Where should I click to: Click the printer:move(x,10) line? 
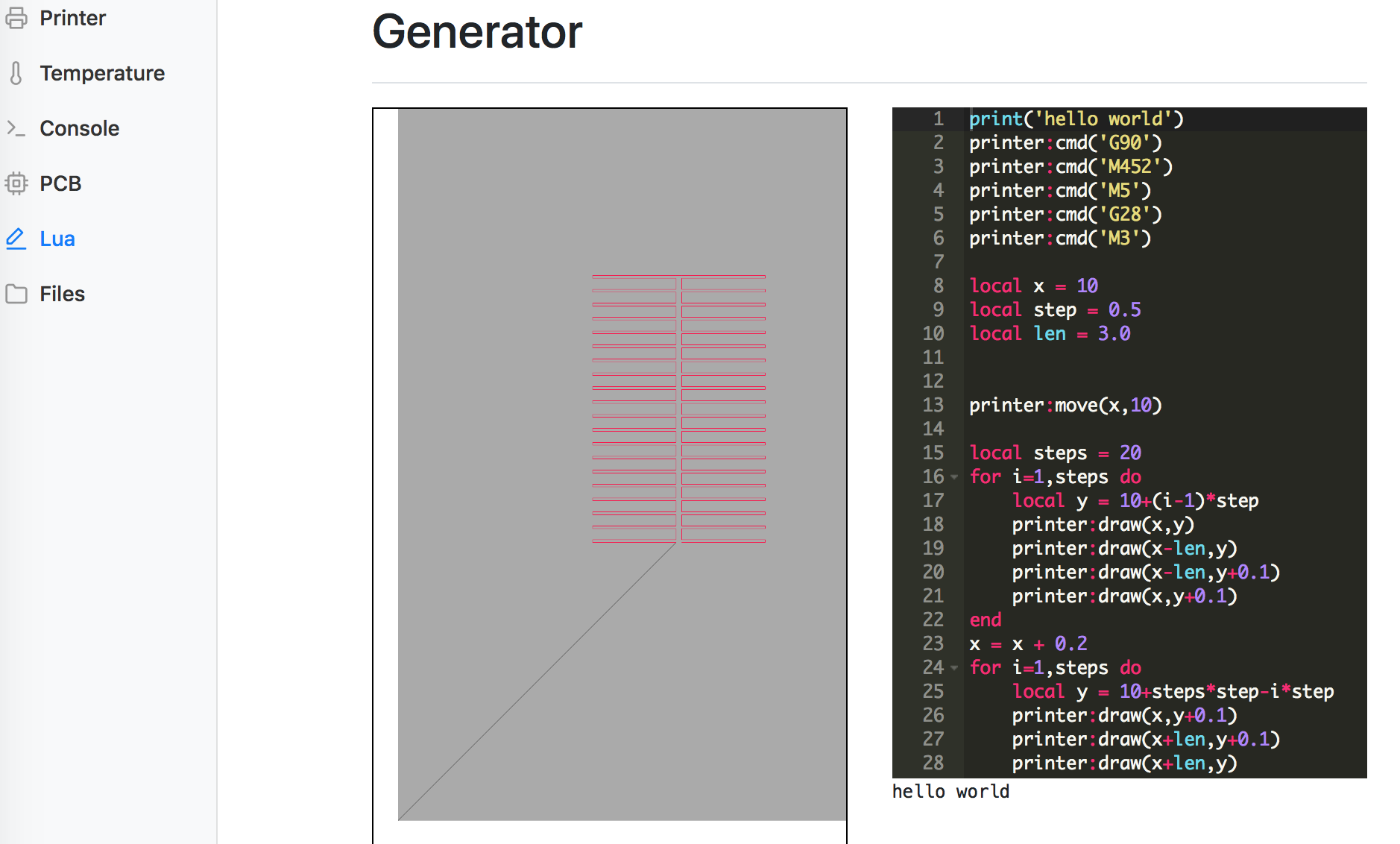point(1065,406)
